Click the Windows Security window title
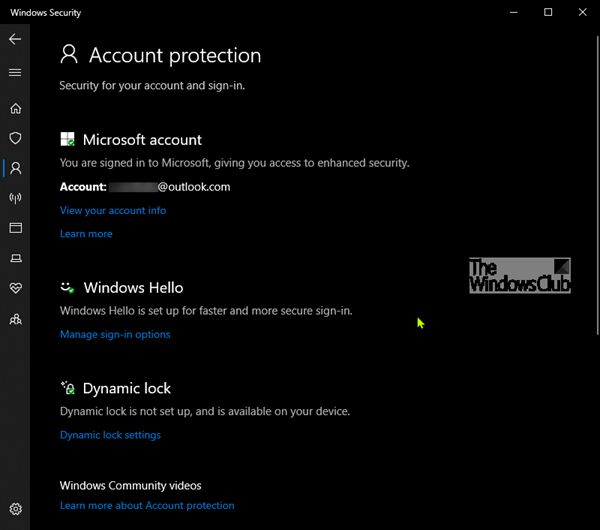Viewport: 600px width, 530px height. pos(46,13)
